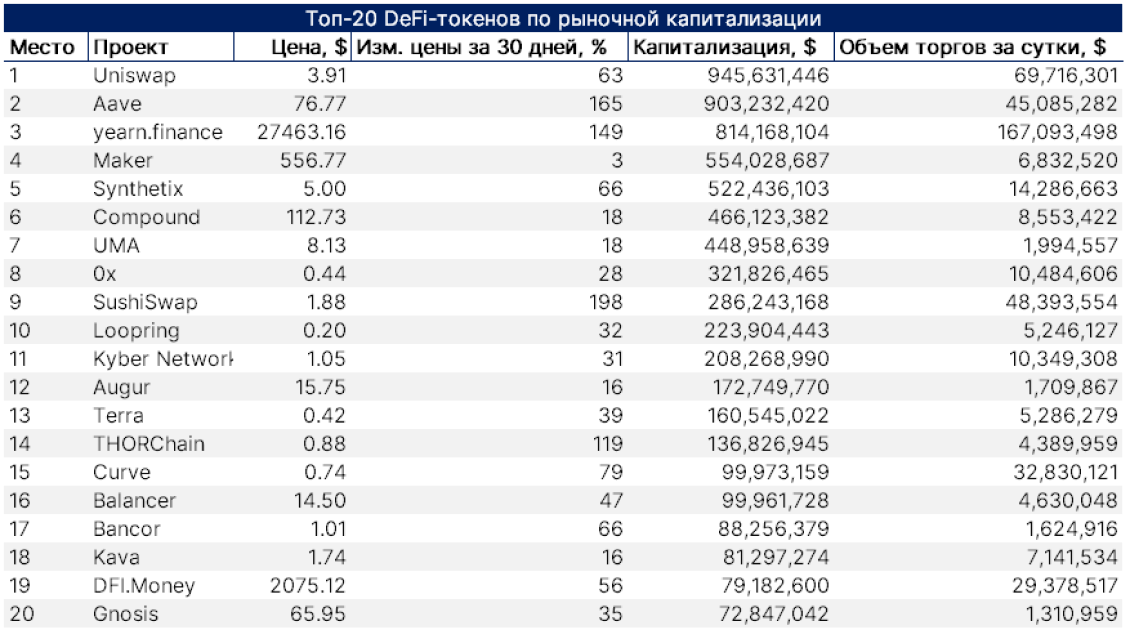
Task: Select the price value 3.91
Action: pos(326,76)
